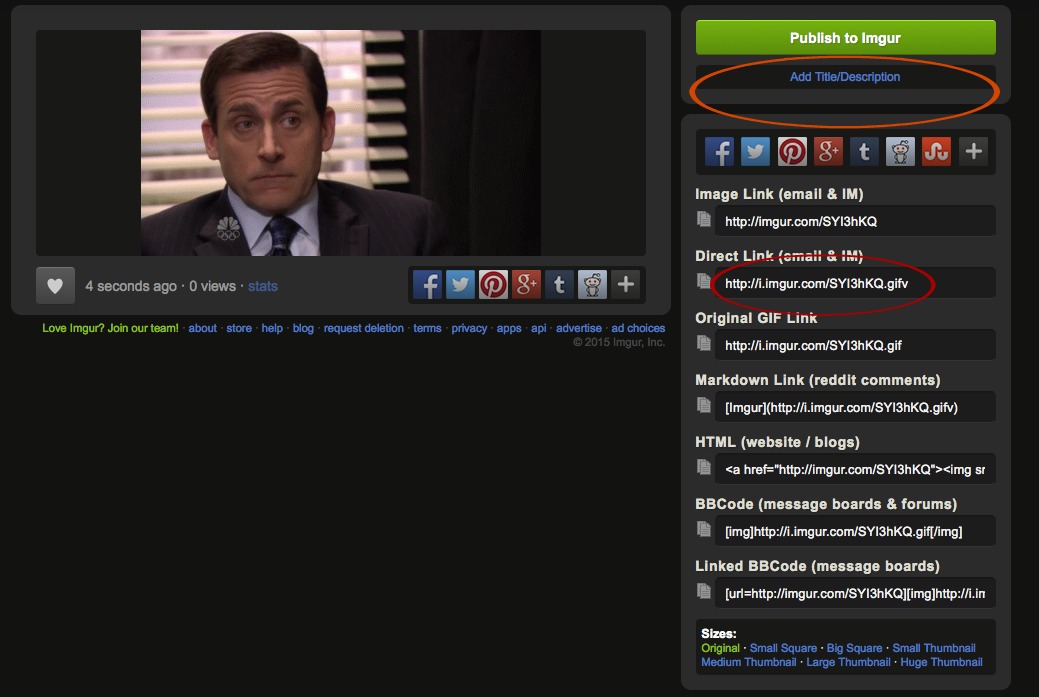
Task: Expand more share options below the image
Action: [x=626, y=285]
